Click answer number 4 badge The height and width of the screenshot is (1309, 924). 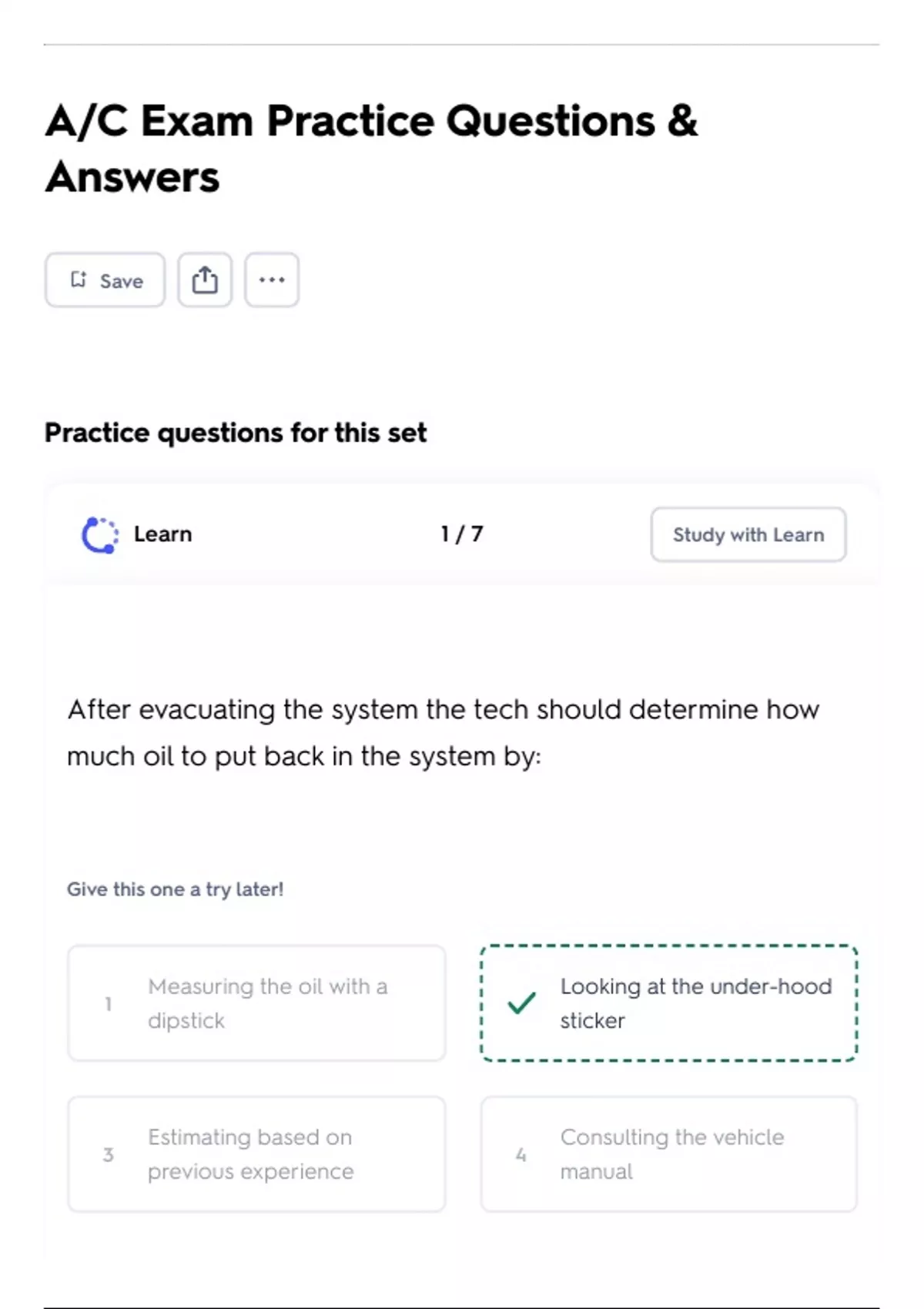pos(521,1155)
